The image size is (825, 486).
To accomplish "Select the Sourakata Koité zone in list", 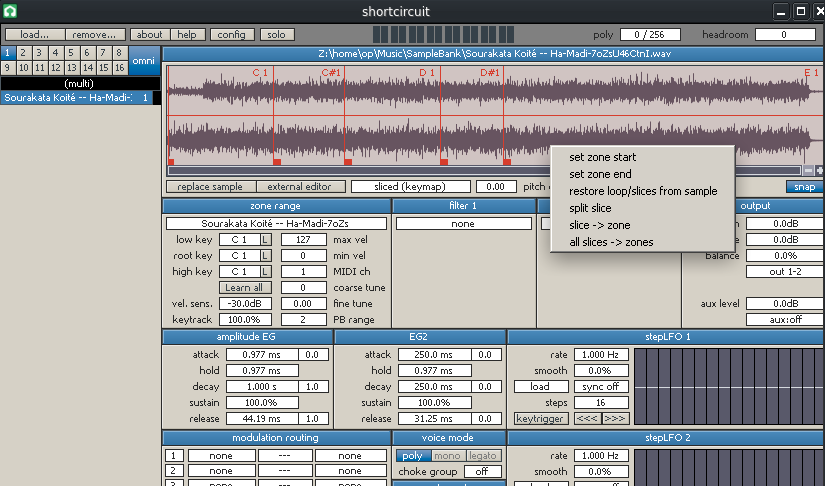I will (x=77, y=97).
